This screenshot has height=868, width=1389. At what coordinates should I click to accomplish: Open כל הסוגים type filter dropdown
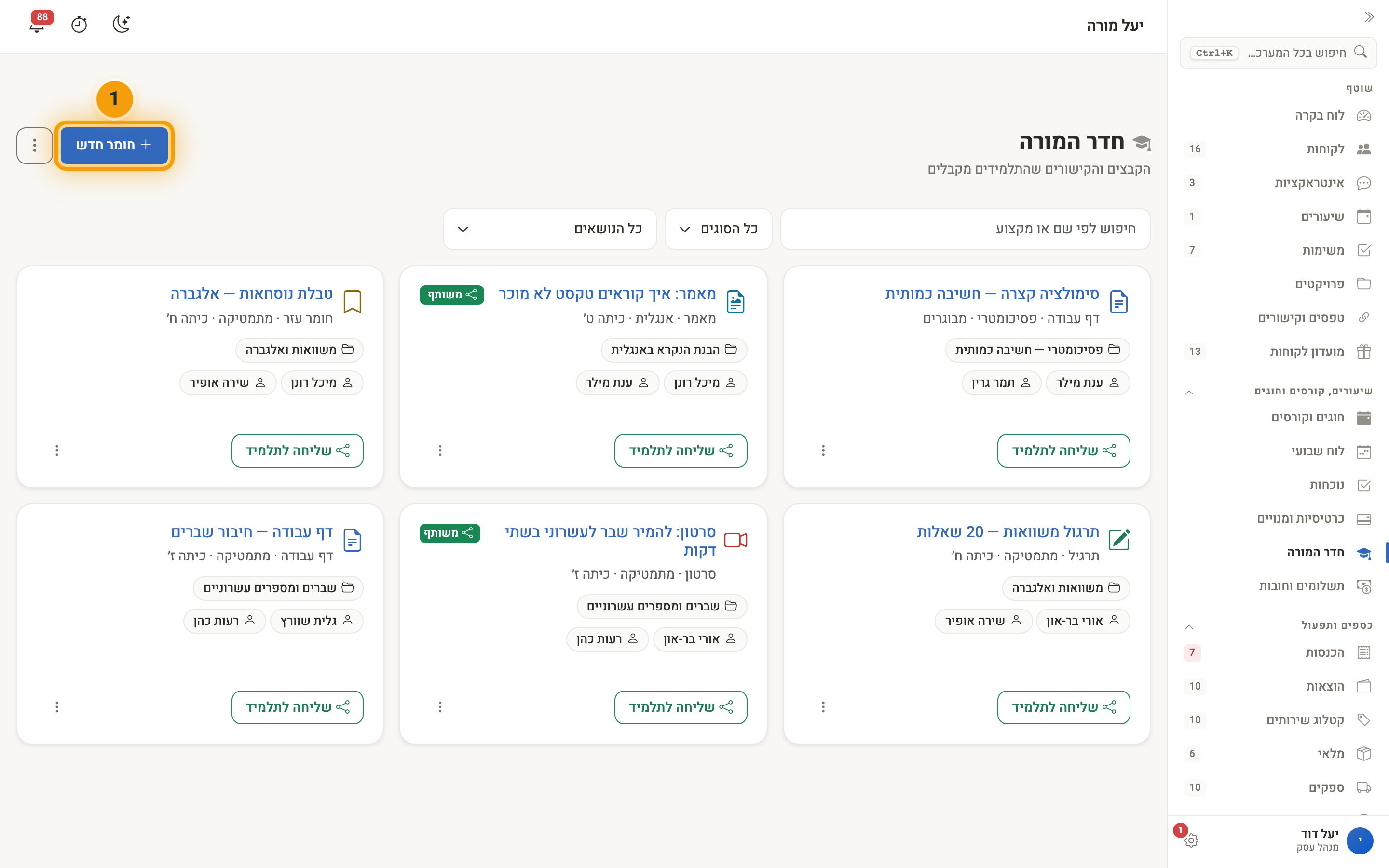(x=718, y=229)
